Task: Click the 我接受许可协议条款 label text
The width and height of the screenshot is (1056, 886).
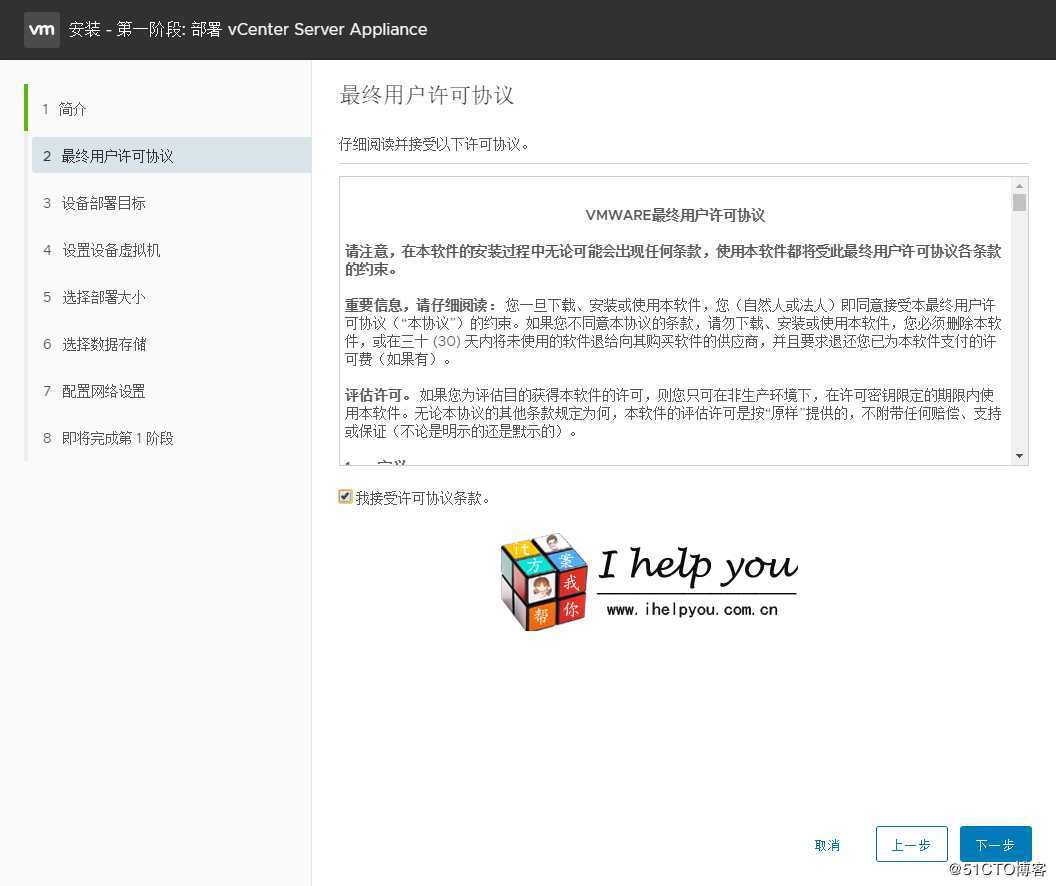Action: tap(423, 498)
